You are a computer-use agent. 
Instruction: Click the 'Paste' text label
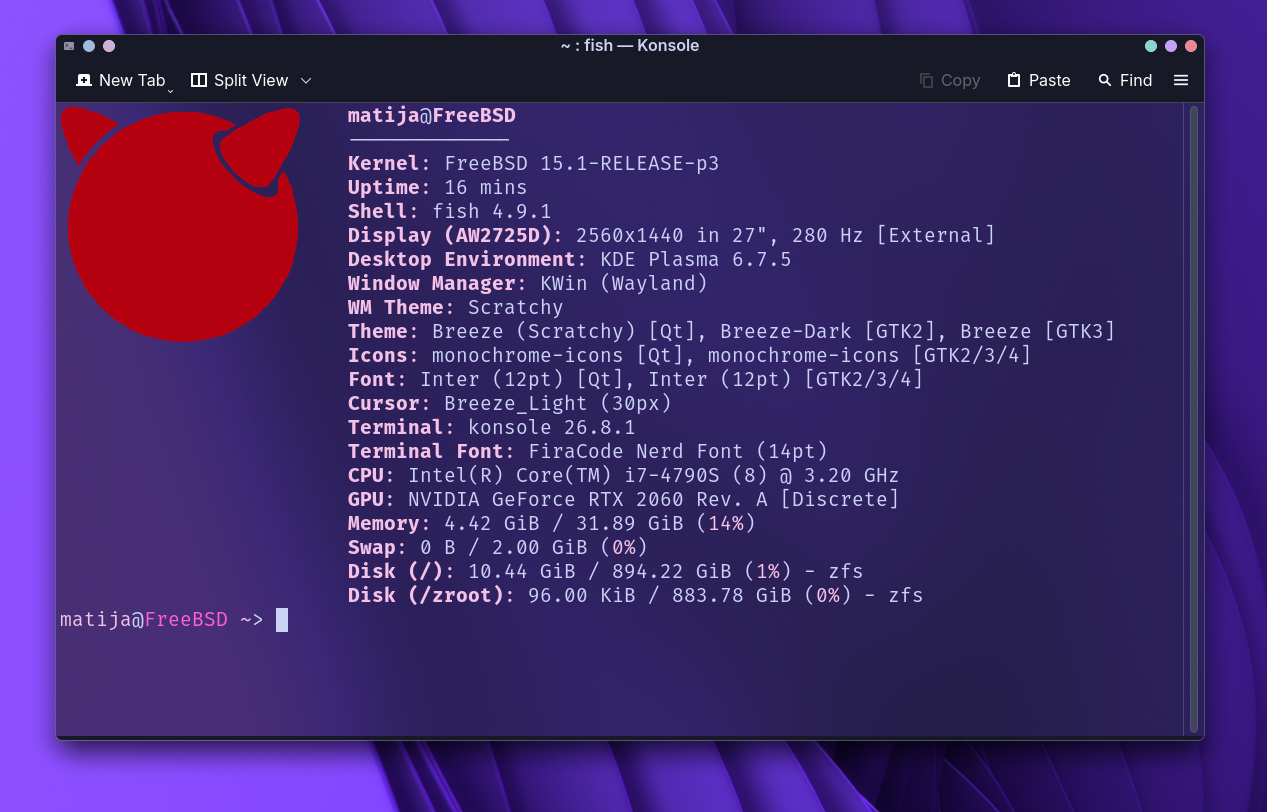pos(1050,80)
